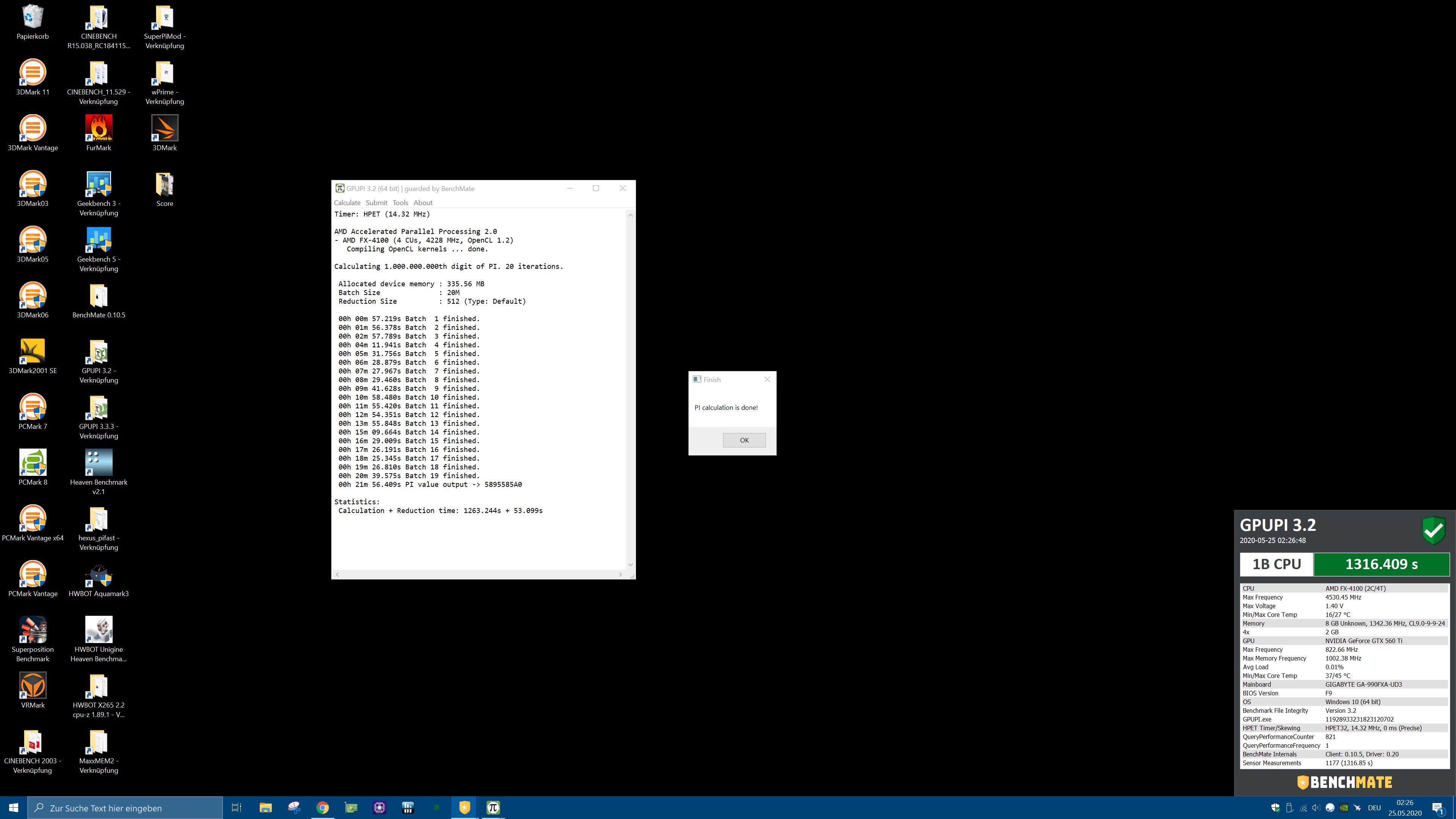This screenshot has height=819, width=1456.
Task: Open Snipping Tool from the taskbar
Action: [x=294, y=808]
